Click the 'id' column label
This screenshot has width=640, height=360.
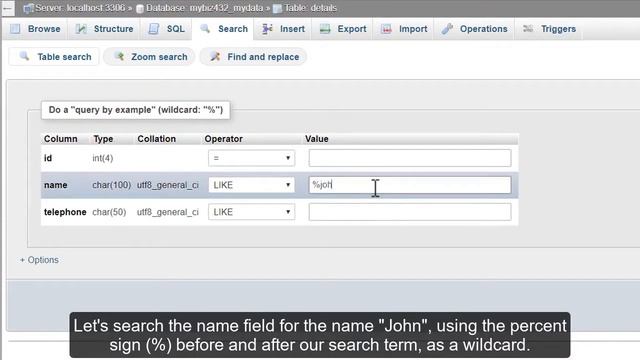pos(48,158)
